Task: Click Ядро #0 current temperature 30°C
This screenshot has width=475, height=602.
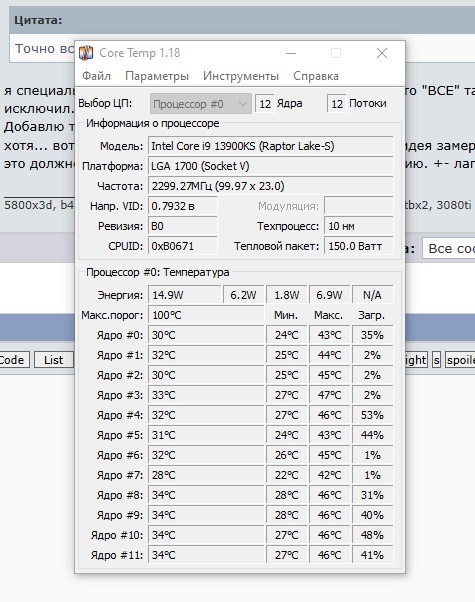Action: tap(206, 335)
